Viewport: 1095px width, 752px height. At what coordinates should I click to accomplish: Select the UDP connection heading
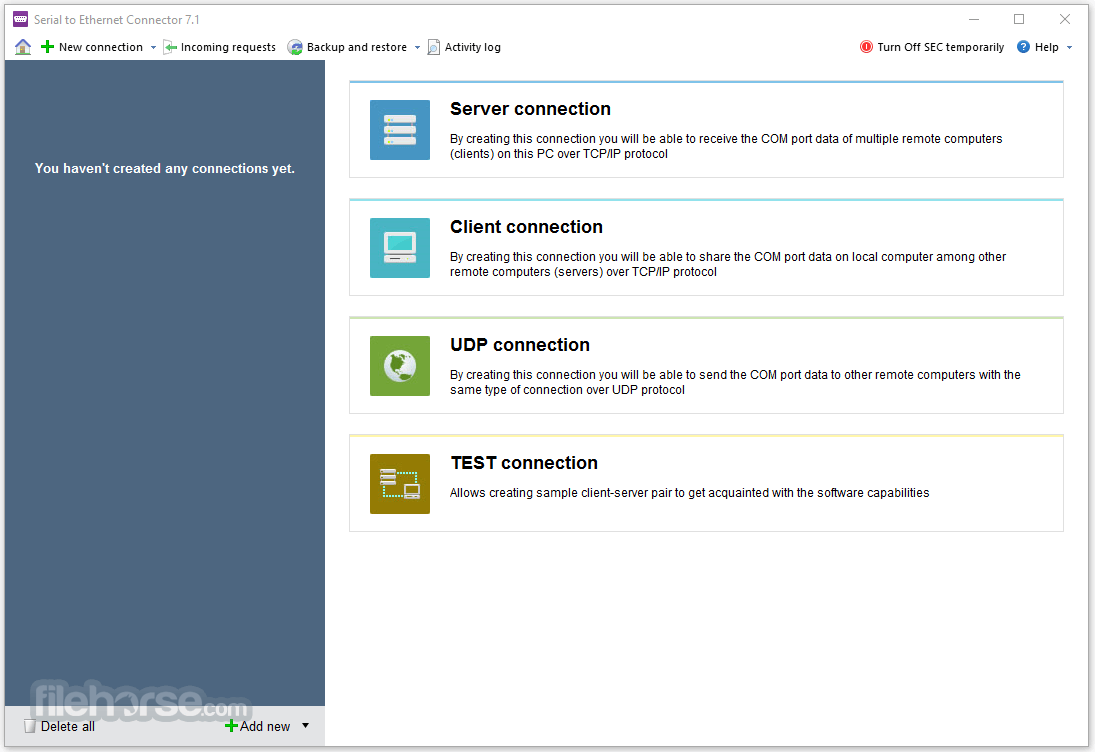click(520, 345)
